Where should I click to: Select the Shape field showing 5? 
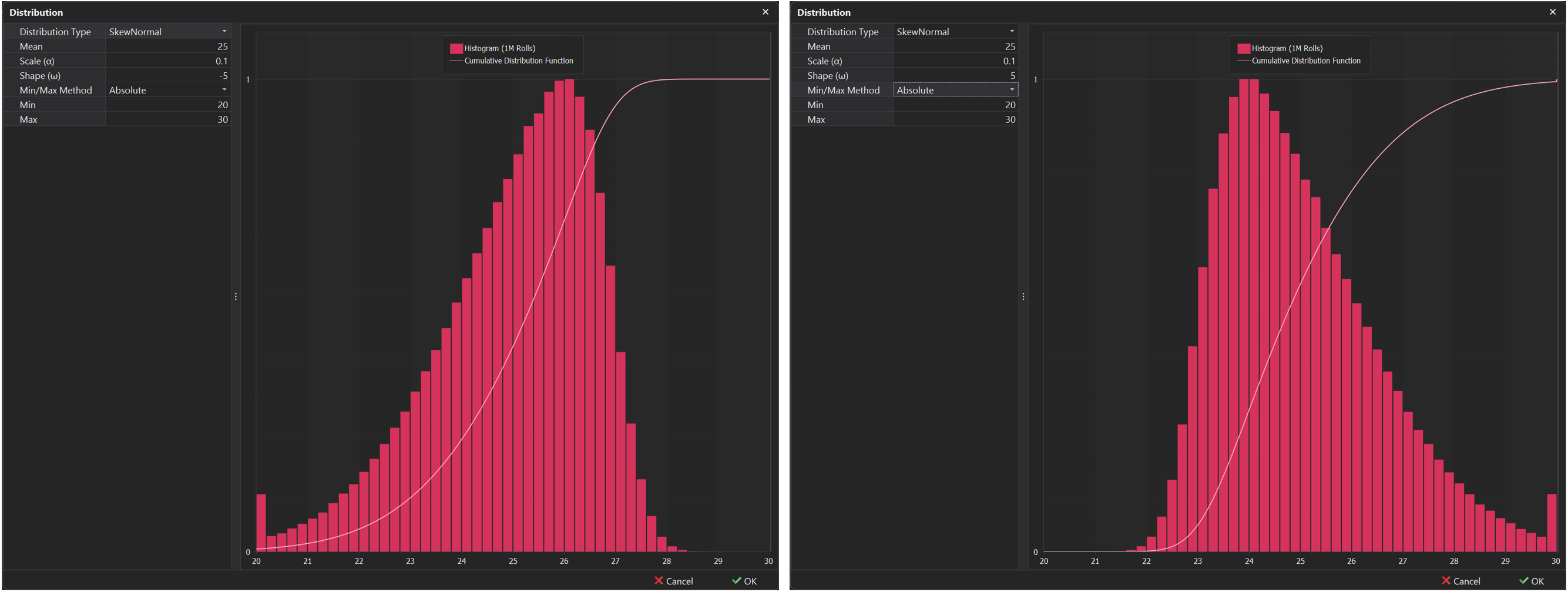click(955, 75)
